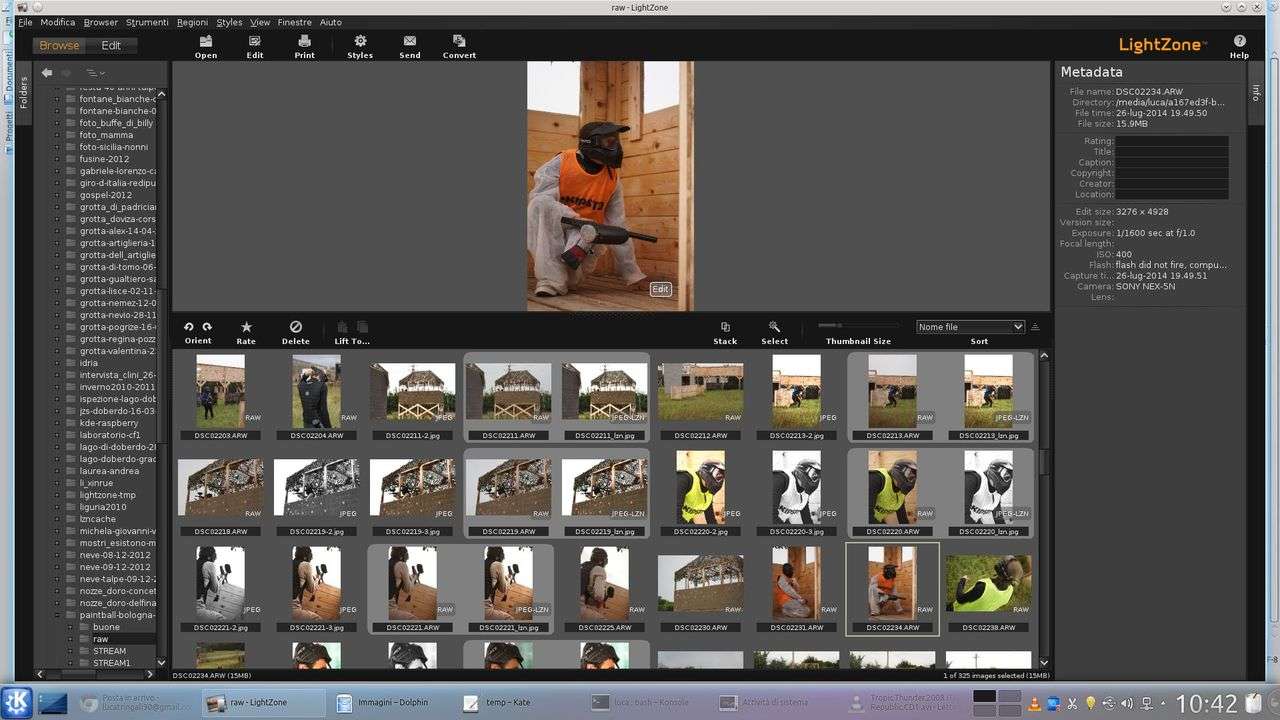Click the Convert icon
The height and width of the screenshot is (720, 1280).
click(459, 41)
